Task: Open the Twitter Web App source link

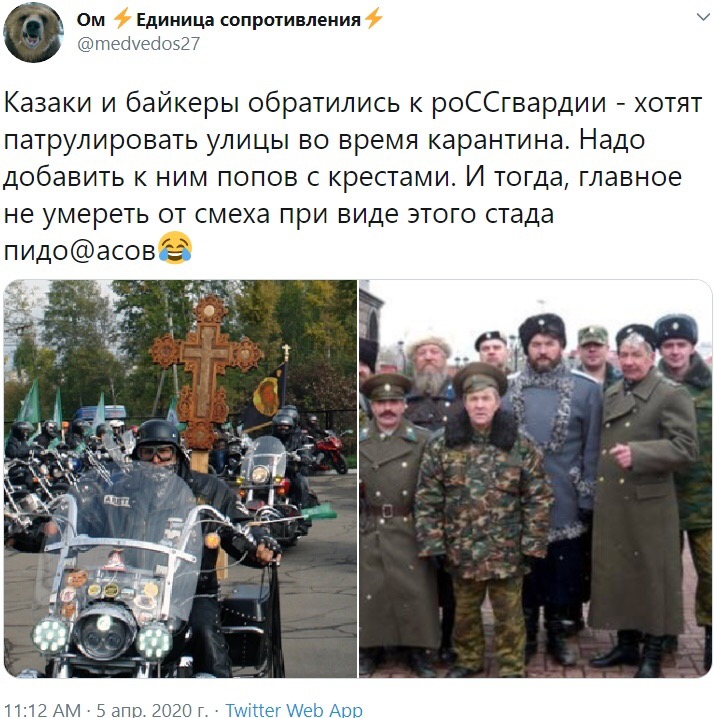Action: (x=294, y=709)
